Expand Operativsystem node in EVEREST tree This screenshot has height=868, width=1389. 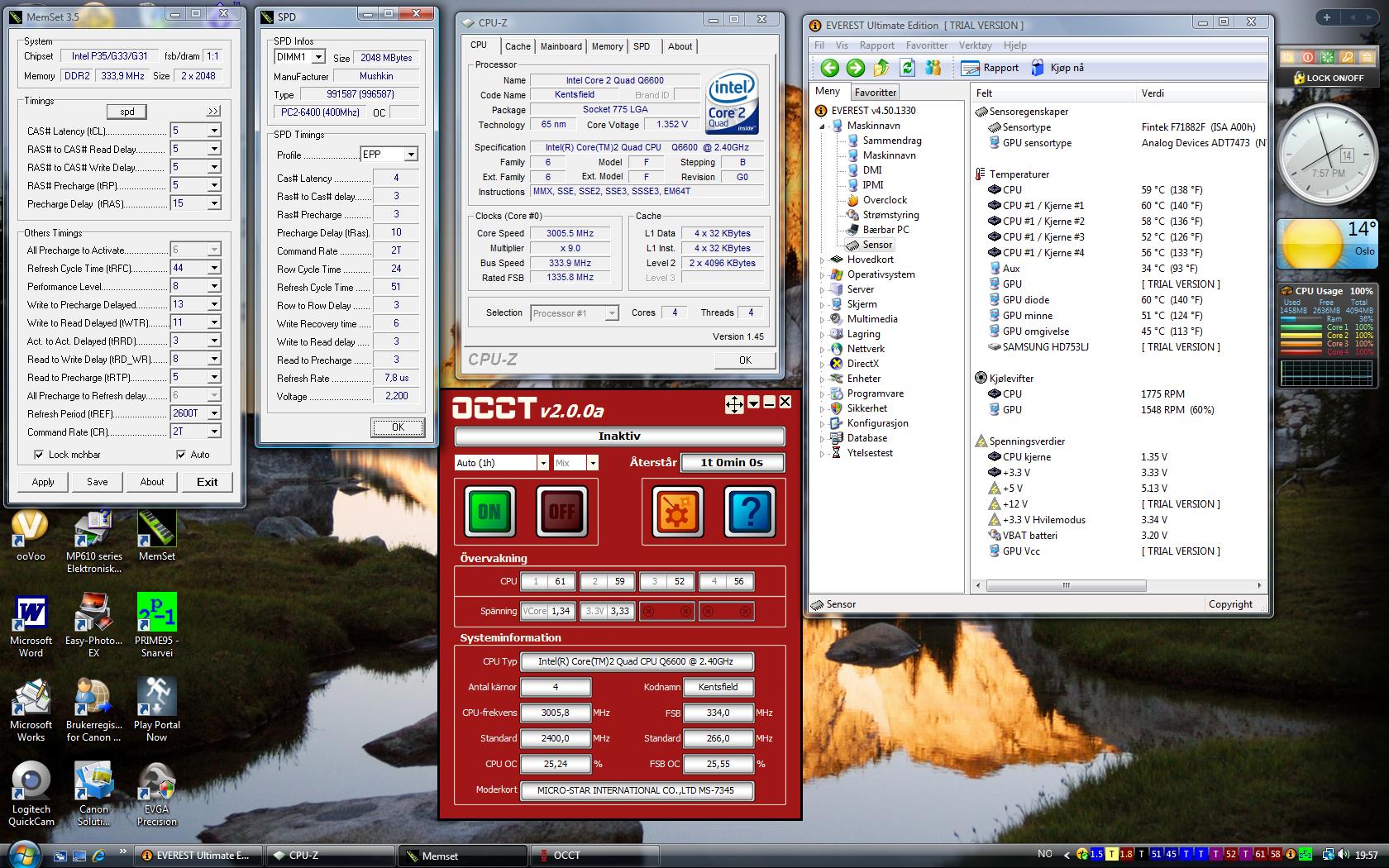[822, 275]
